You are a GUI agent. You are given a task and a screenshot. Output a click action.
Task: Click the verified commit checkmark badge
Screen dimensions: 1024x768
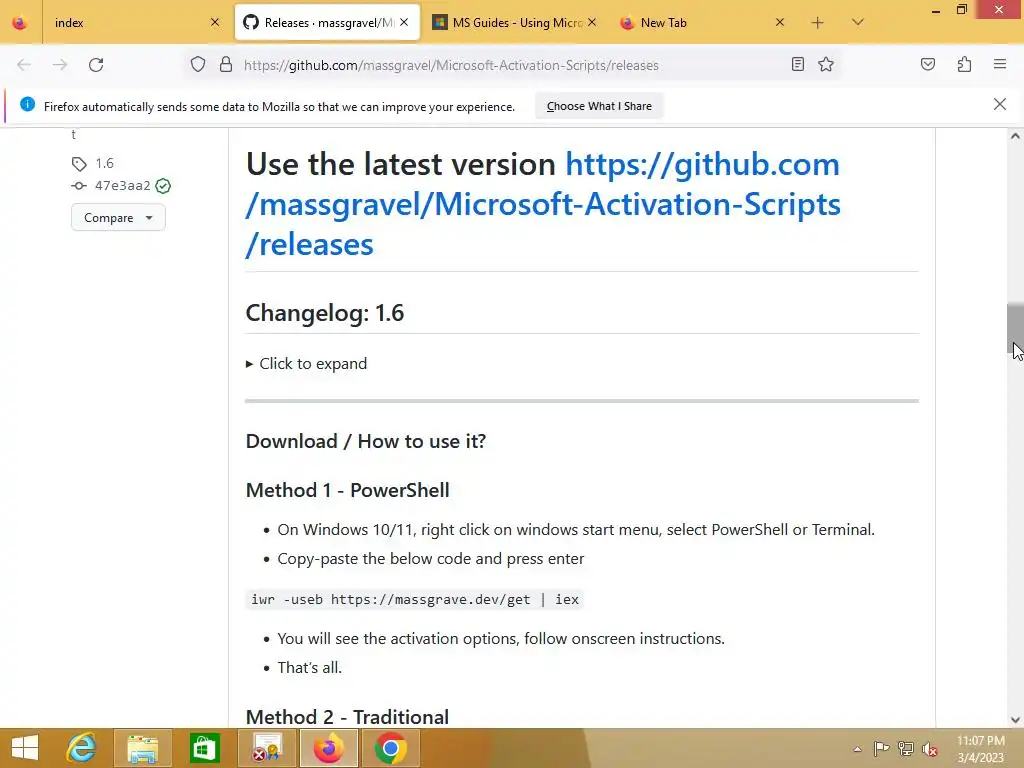(163, 186)
